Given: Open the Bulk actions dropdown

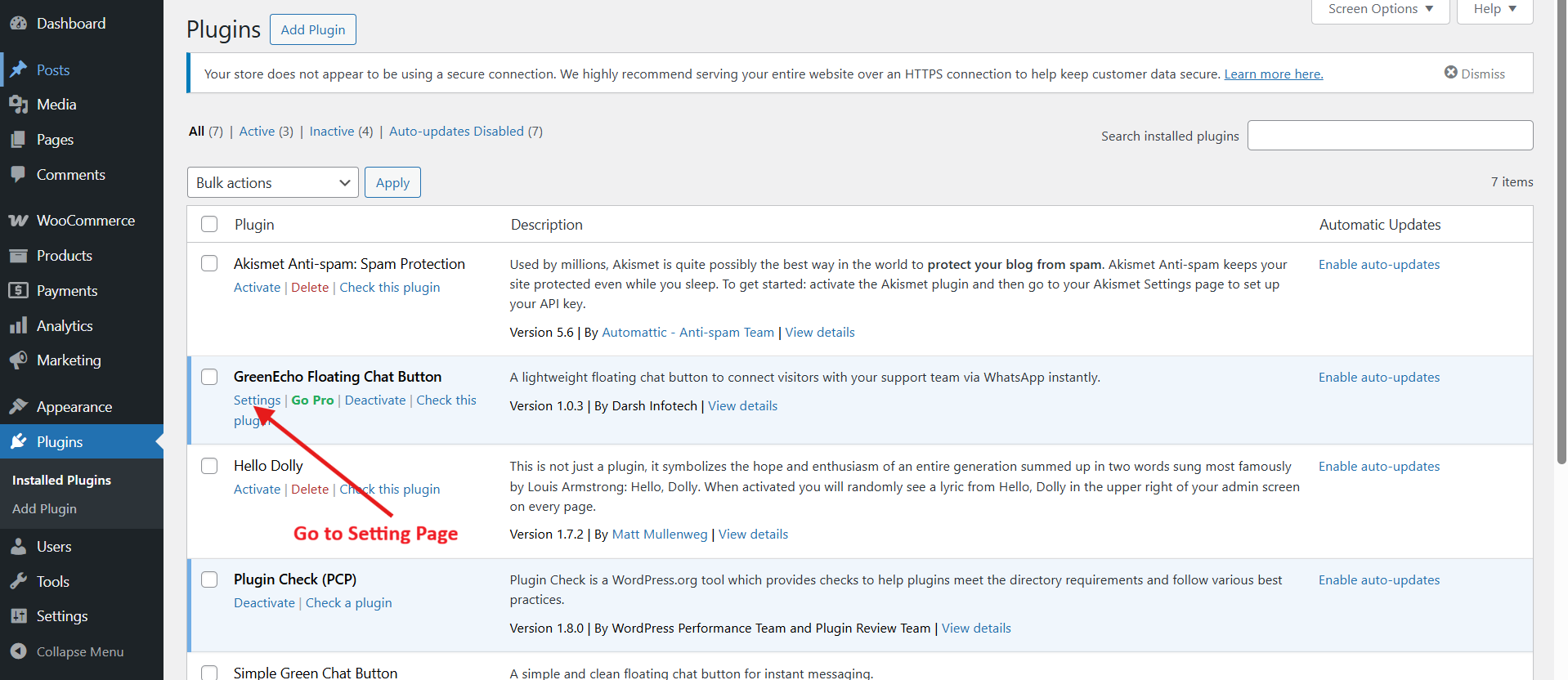Looking at the screenshot, I should coord(273,182).
